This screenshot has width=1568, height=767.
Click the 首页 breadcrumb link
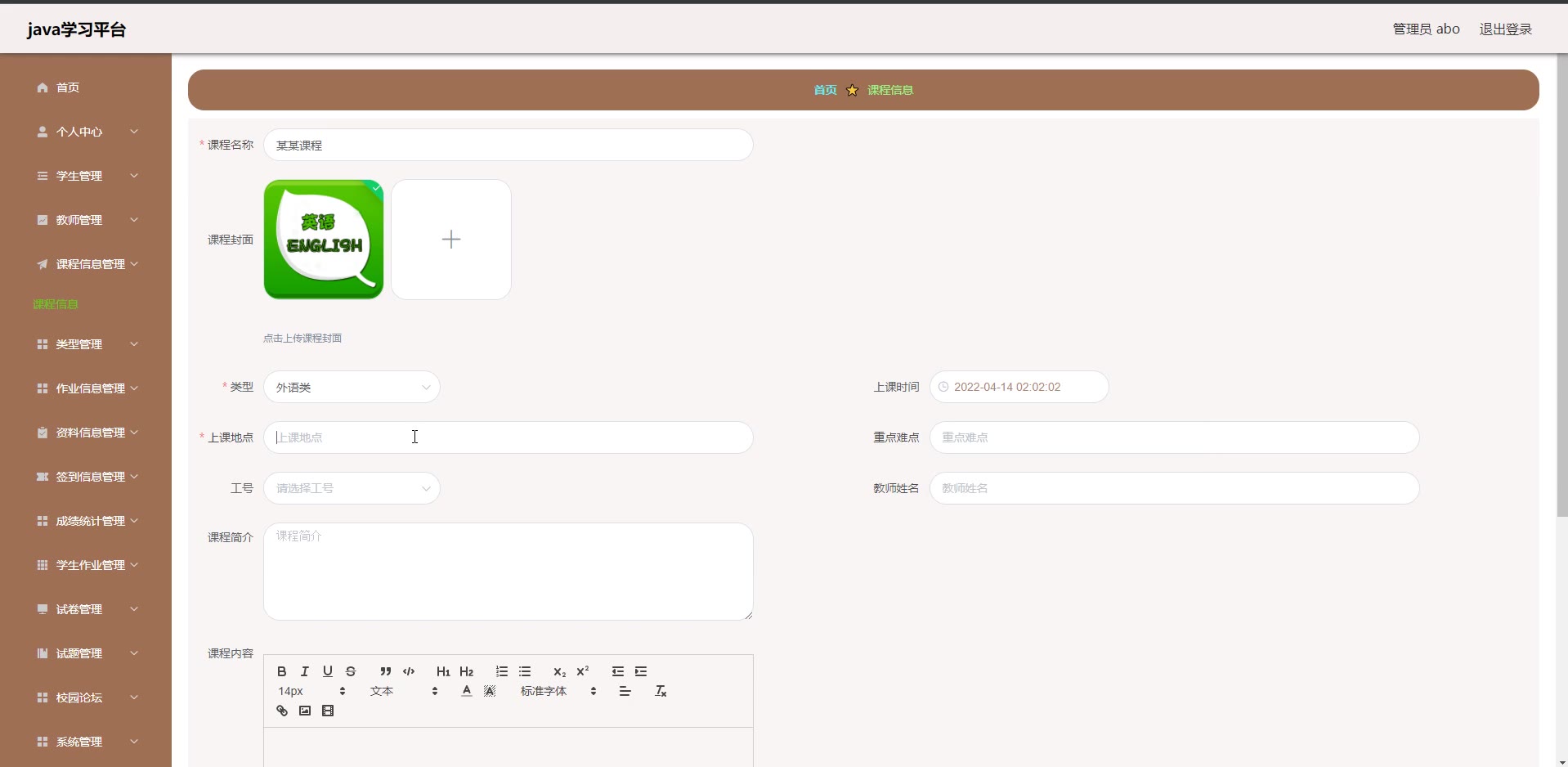[825, 90]
